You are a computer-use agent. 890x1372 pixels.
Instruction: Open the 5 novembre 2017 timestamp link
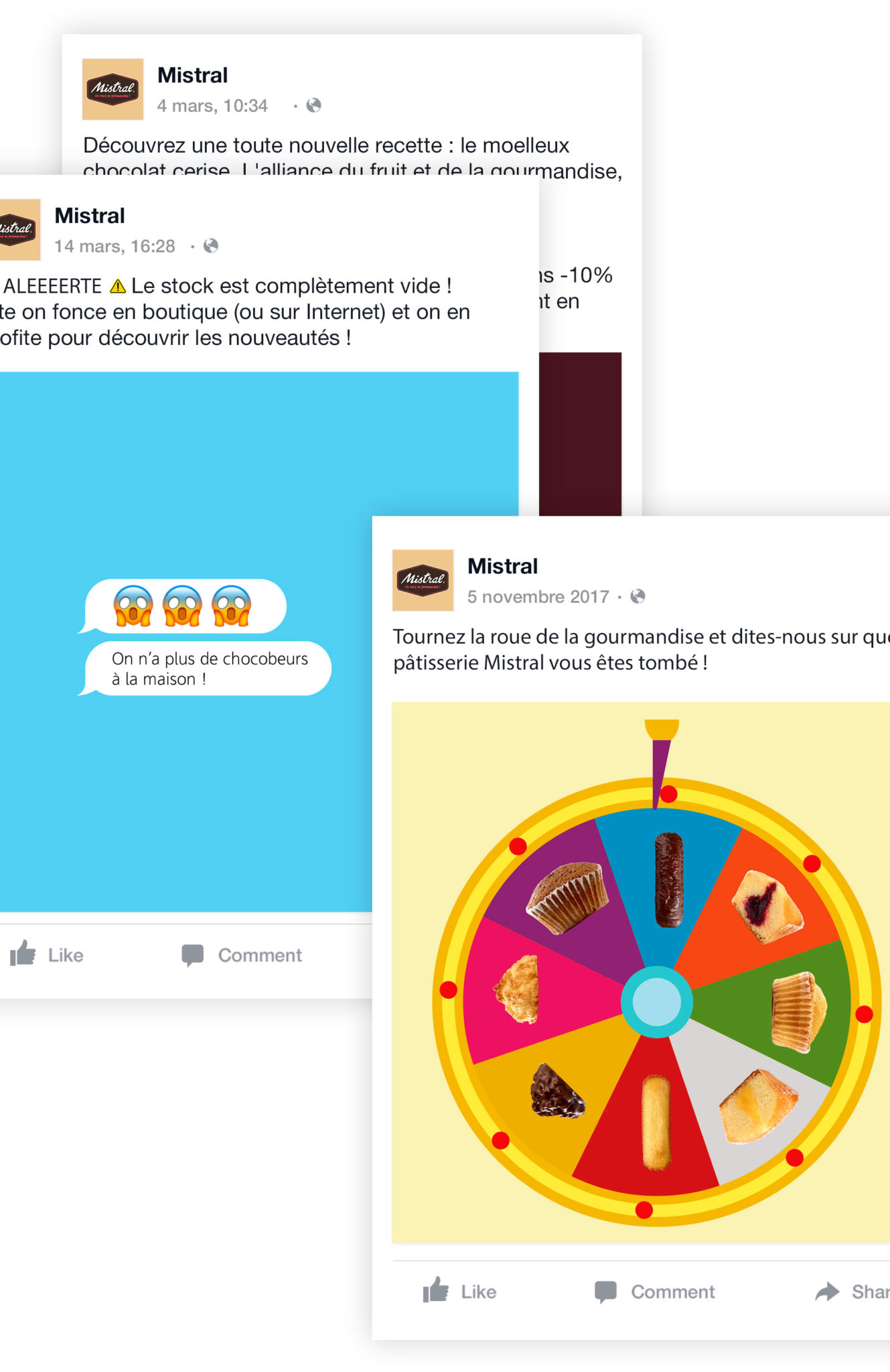pyautogui.click(x=538, y=596)
